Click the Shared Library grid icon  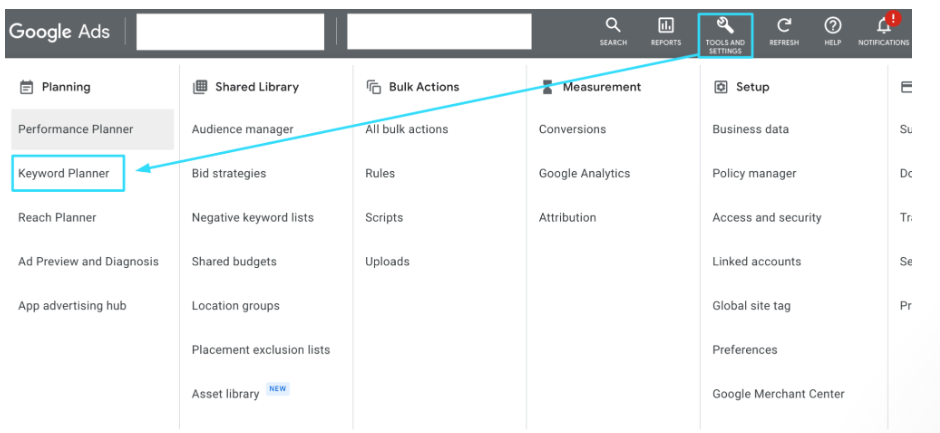[x=200, y=87]
